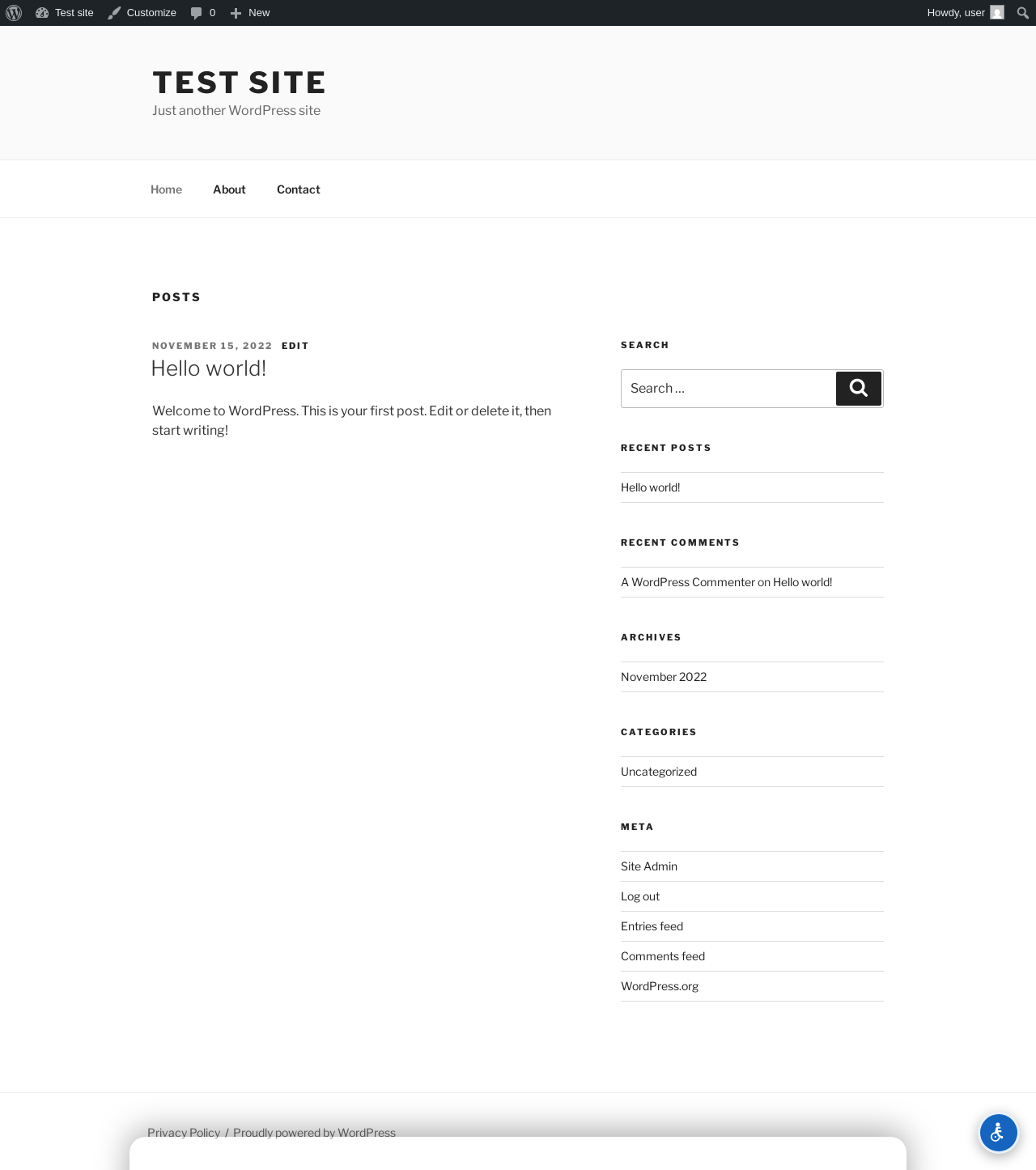
Task: Open the admin bar search magnifier icon
Action: tap(1023, 13)
